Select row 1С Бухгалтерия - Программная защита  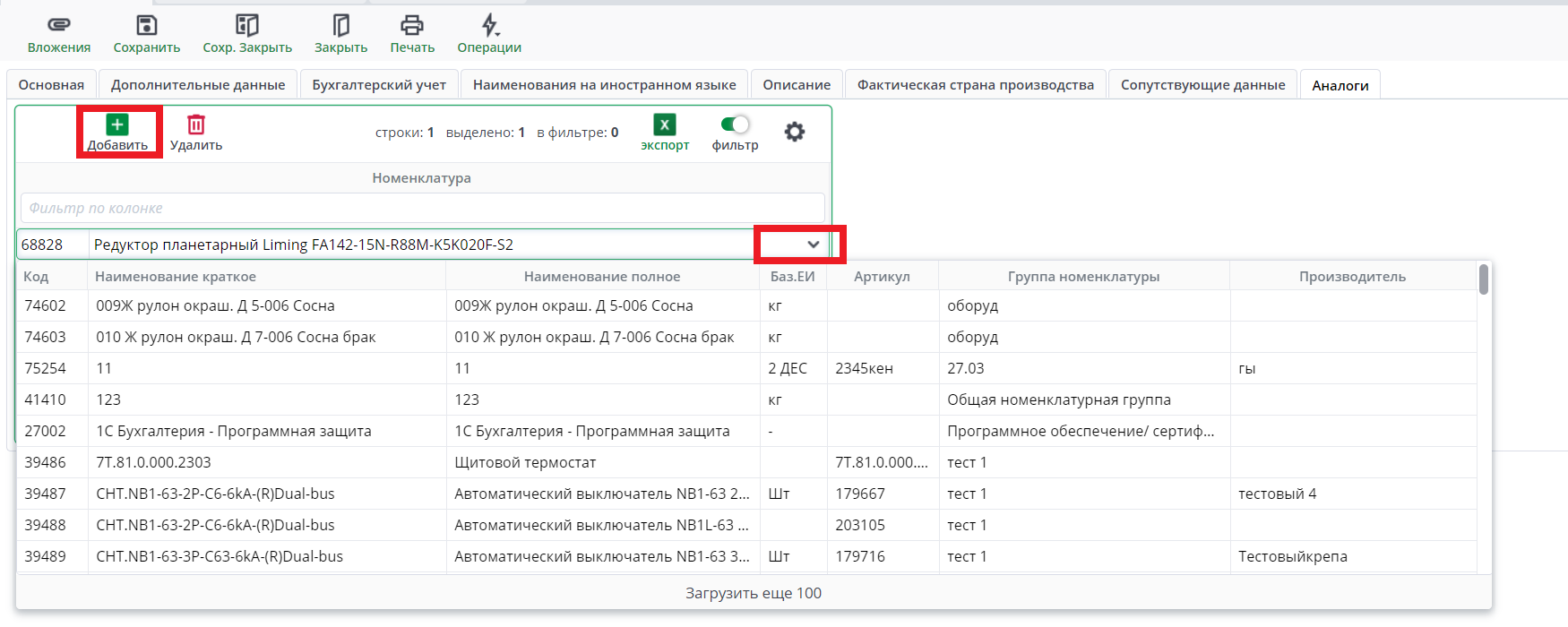coord(233,431)
